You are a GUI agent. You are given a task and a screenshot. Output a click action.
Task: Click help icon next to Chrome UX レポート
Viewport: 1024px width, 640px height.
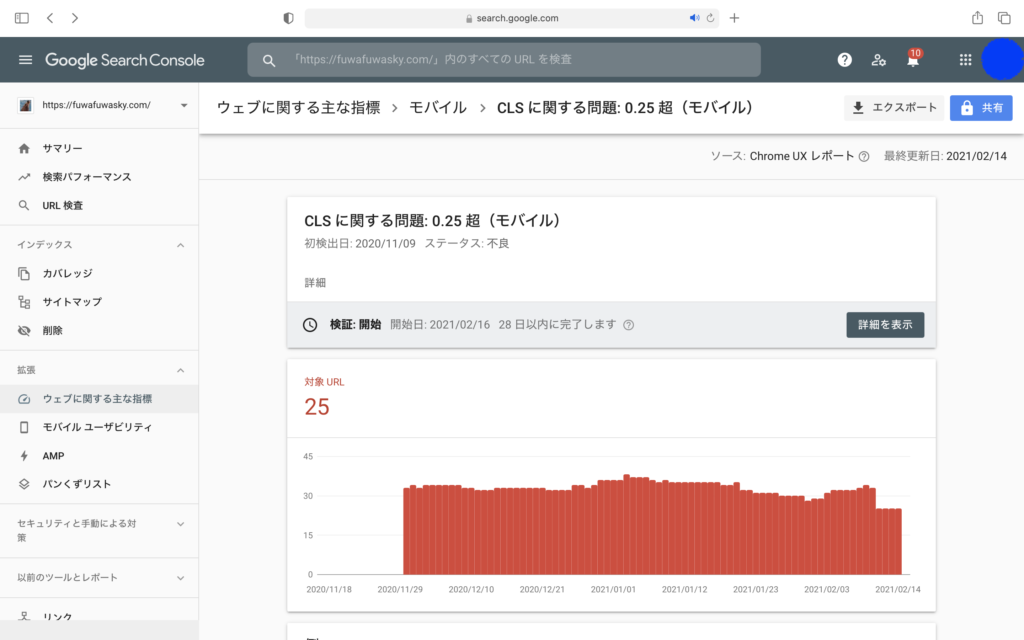coord(863,157)
